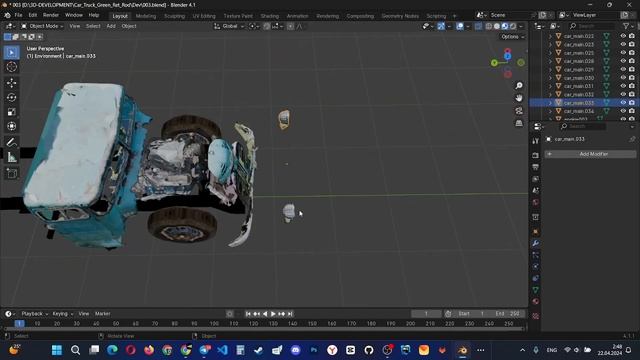Hide car_main.022 in viewport
This screenshot has height=360, width=640.
coord(623,36)
